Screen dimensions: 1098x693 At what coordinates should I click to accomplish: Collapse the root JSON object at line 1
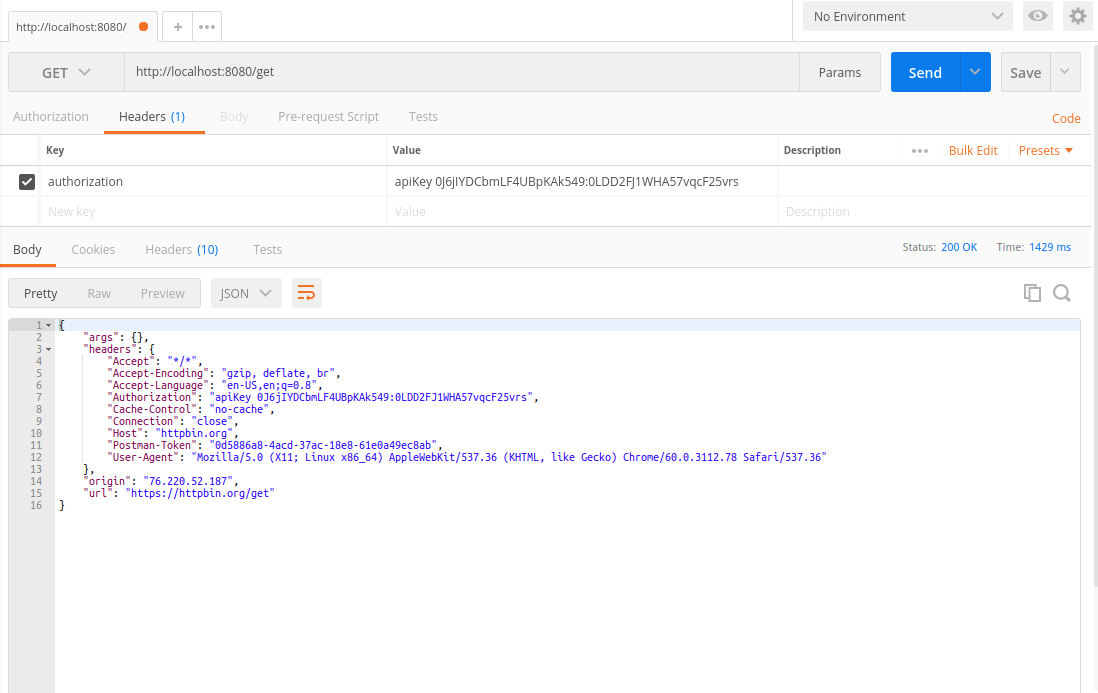pyautogui.click(x=48, y=326)
